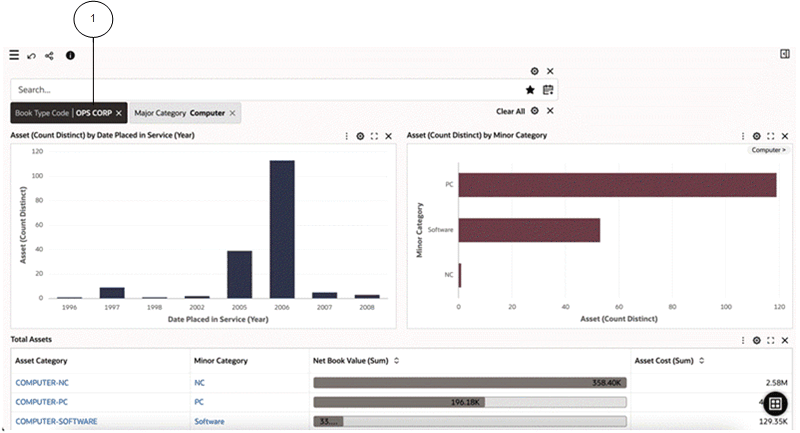This screenshot has width=800, height=433.
Task: Close the Date Placed in Service chart
Action: tap(388, 136)
